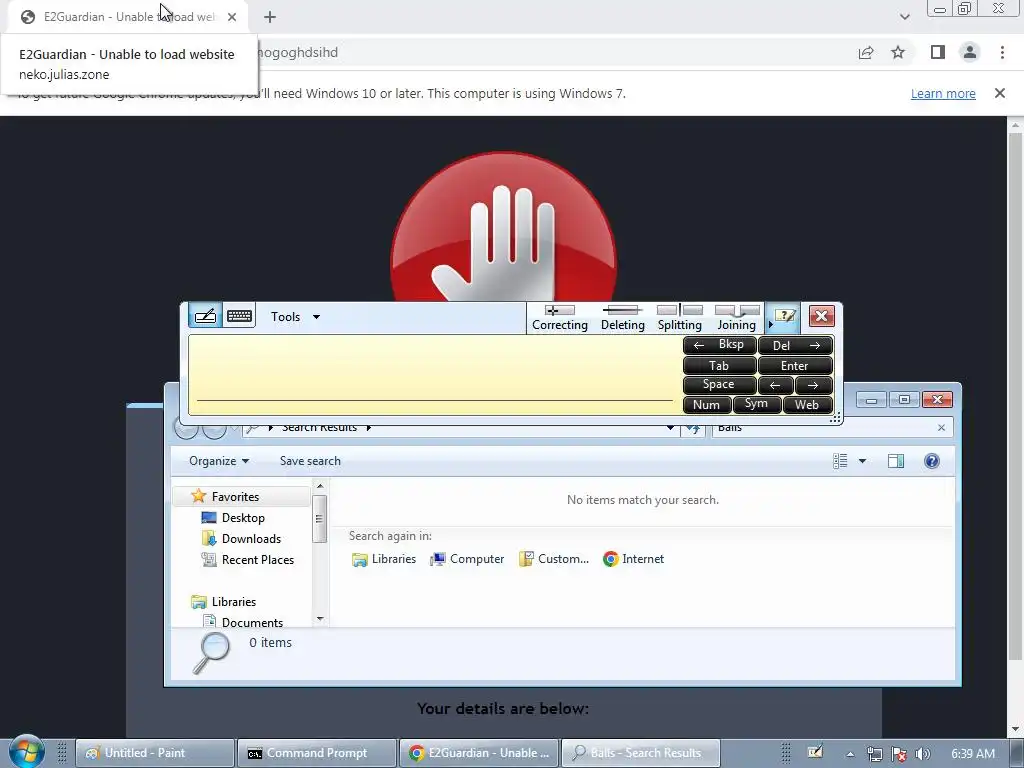Screen dimensions: 1024x768
Task: Tap the Del key
Action: 795,345
